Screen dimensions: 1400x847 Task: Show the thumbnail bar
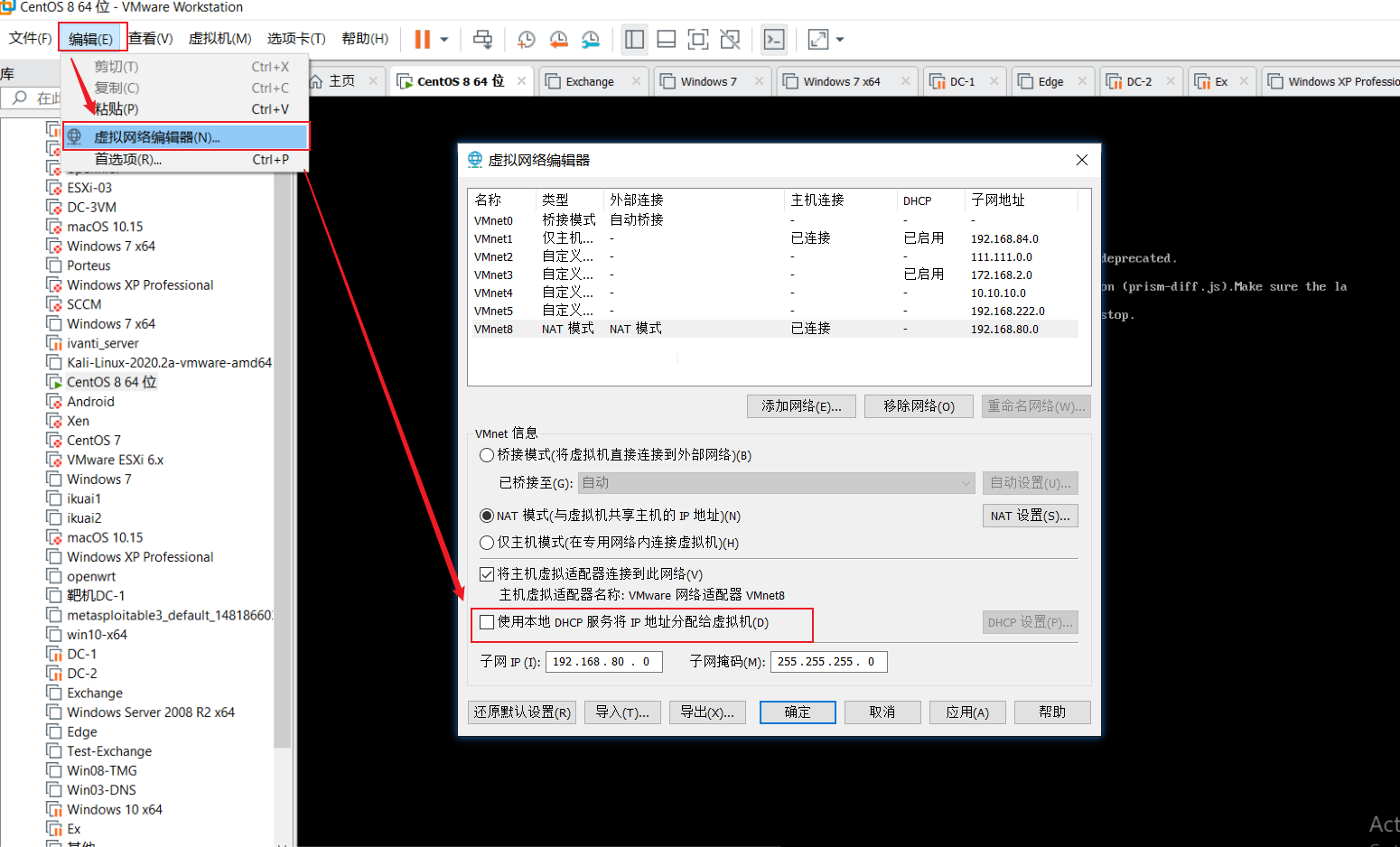pos(667,39)
